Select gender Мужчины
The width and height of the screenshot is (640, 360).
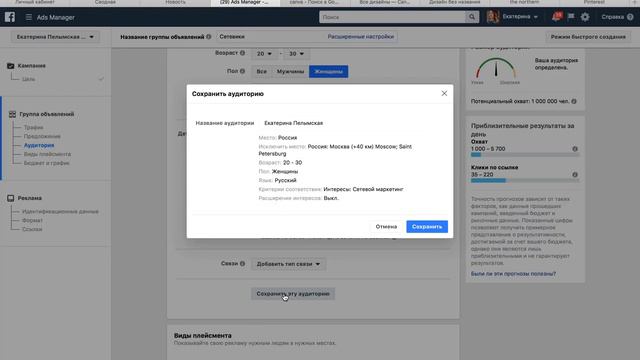pos(290,71)
